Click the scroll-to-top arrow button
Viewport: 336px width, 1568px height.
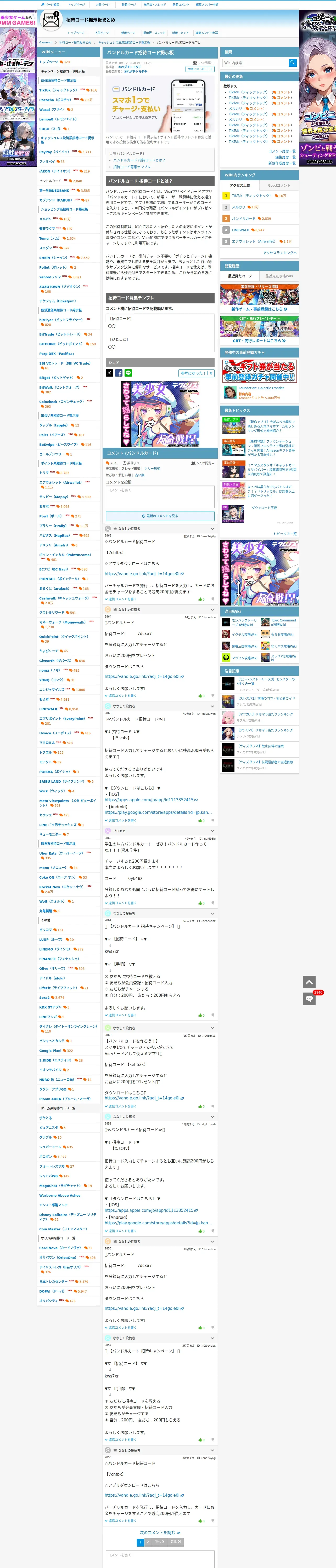click(309, 982)
